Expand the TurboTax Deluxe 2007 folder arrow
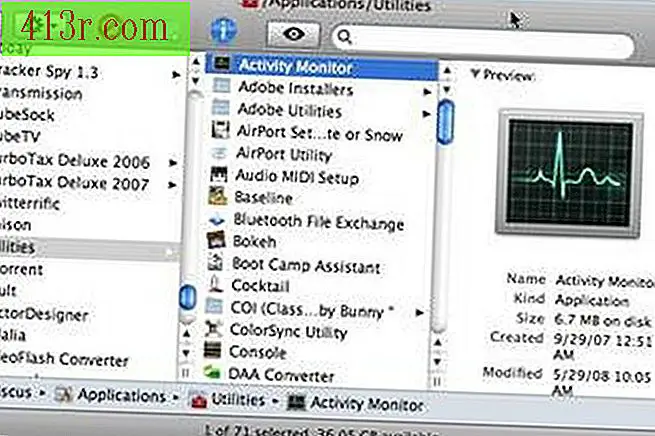 [x=172, y=184]
